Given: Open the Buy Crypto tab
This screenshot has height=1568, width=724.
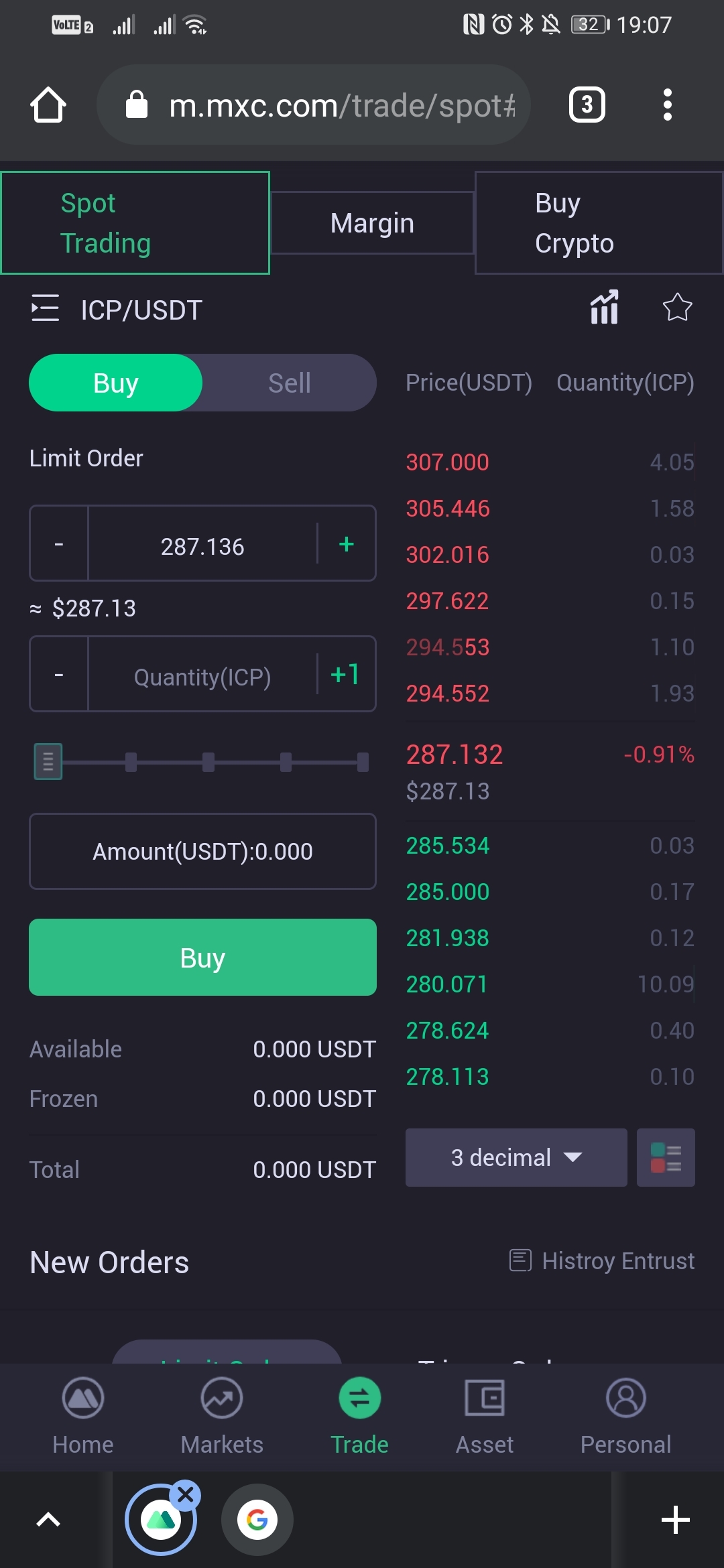Looking at the screenshot, I should (598, 223).
